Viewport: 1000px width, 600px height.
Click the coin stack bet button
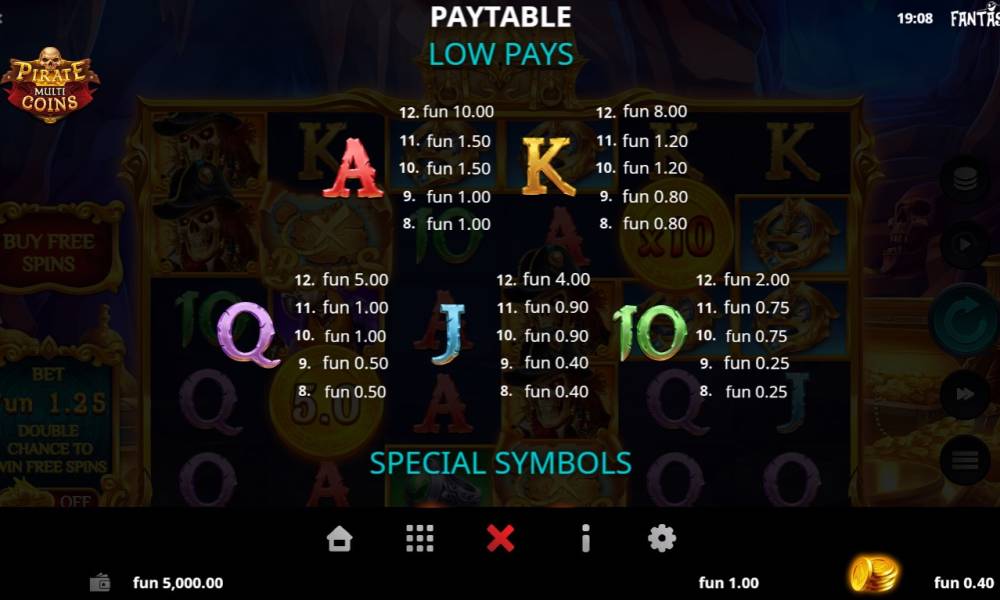pos(965,179)
